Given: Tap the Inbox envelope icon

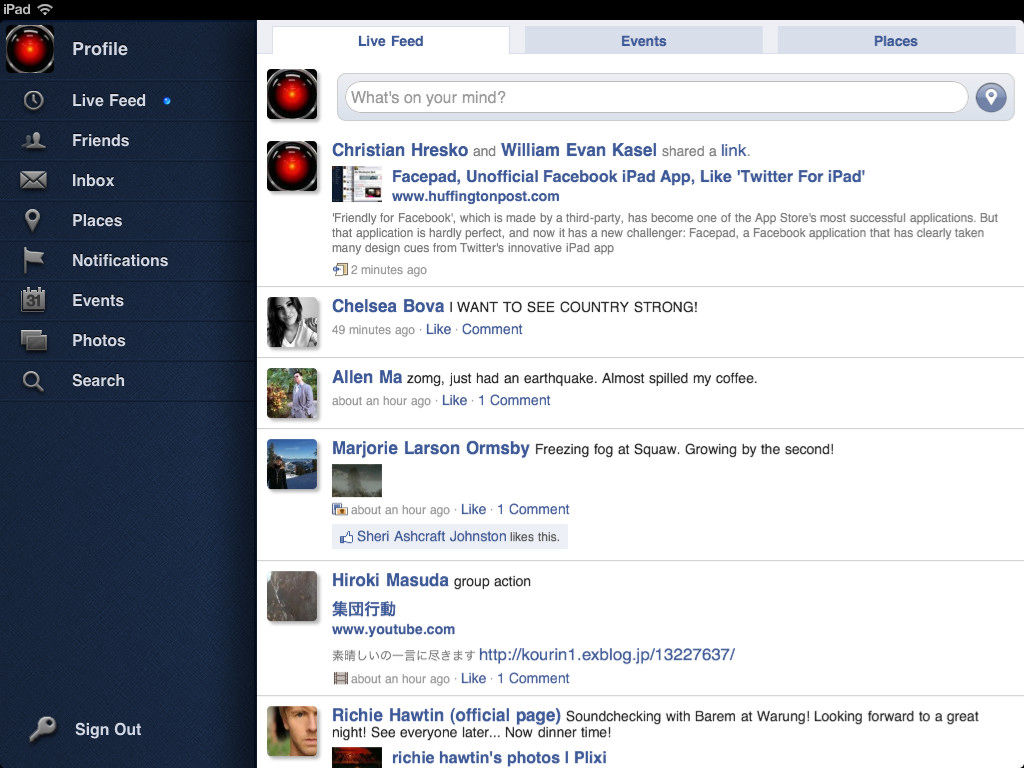Looking at the screenshot, I should point(33,180).
